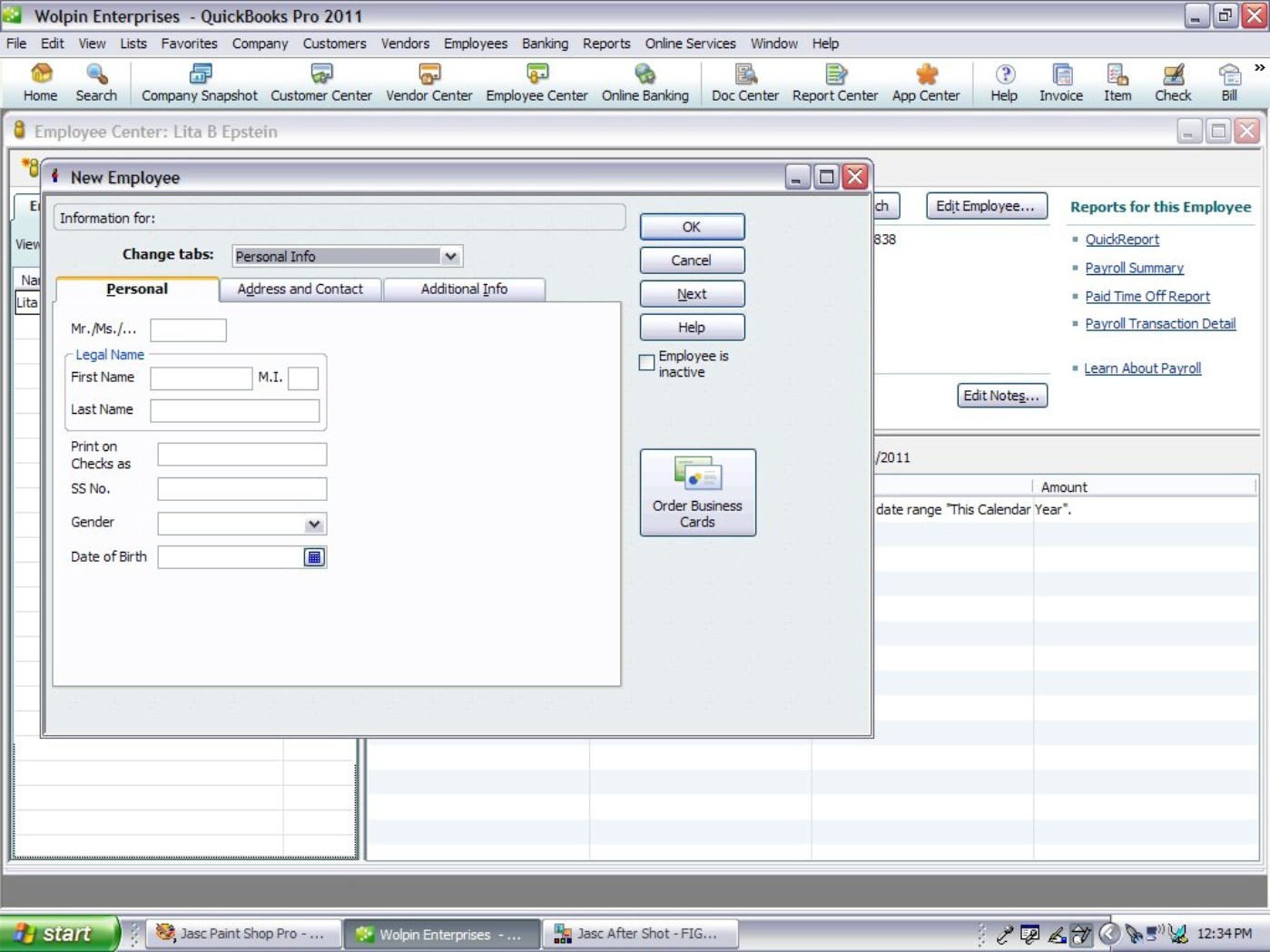Open the Employee Center toolbar icon

point(537,83)
